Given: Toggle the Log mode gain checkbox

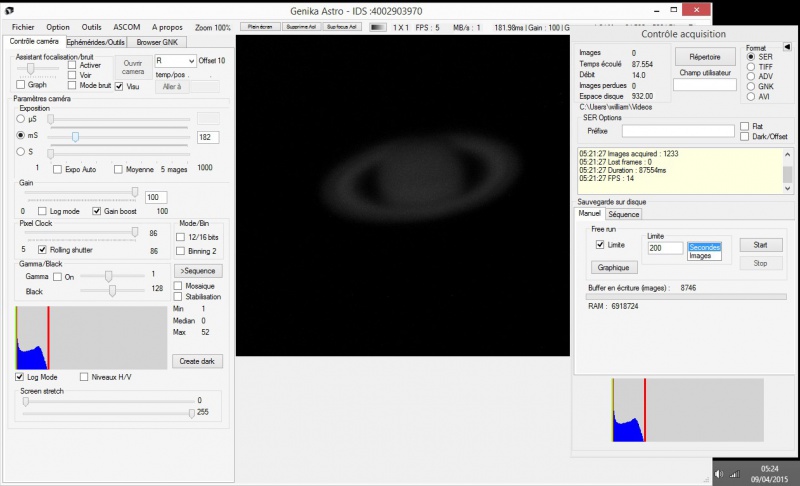Looking at the screenshot, I should 42,211.
